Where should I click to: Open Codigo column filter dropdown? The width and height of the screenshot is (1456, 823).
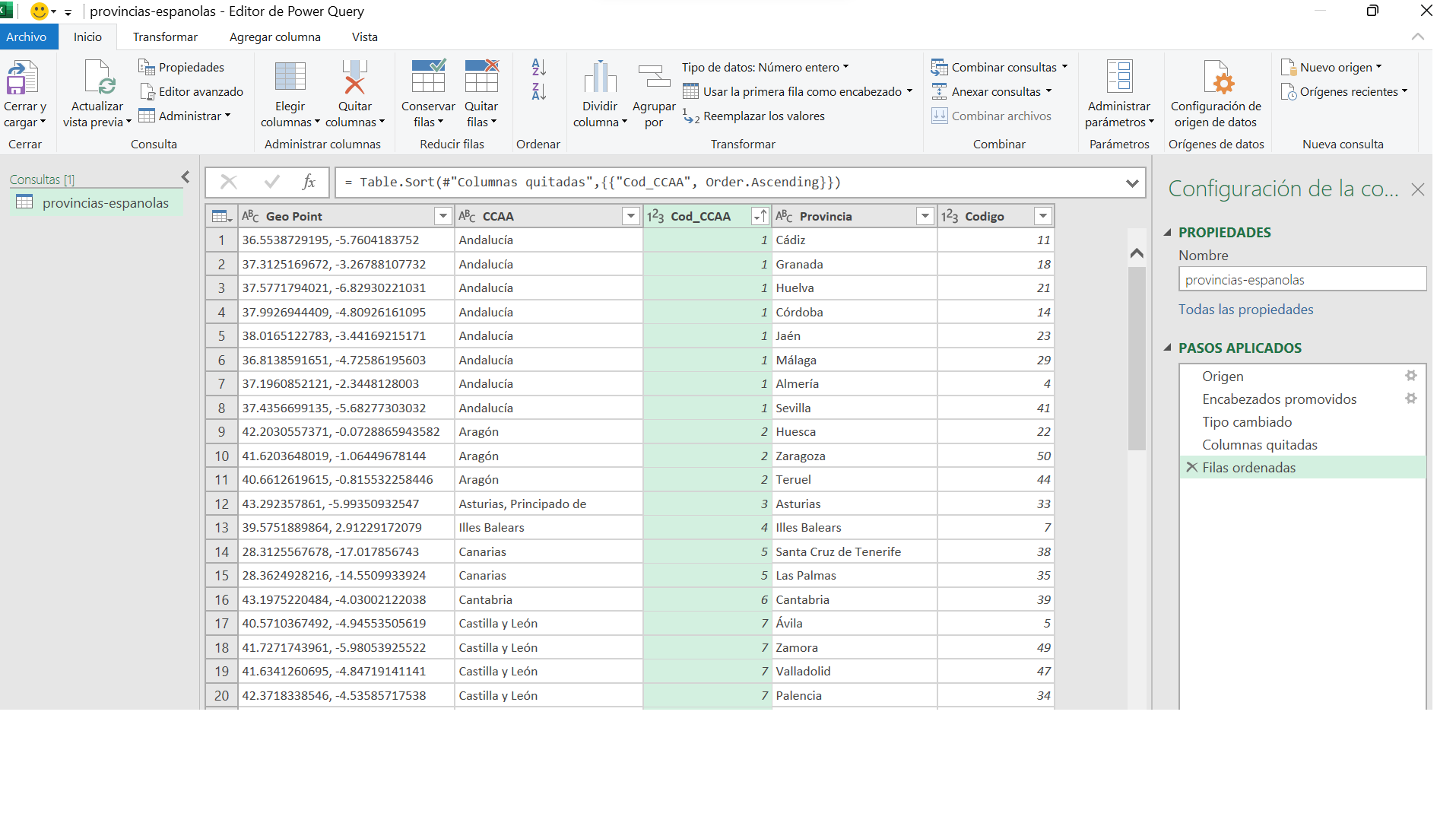(1043, 216)
